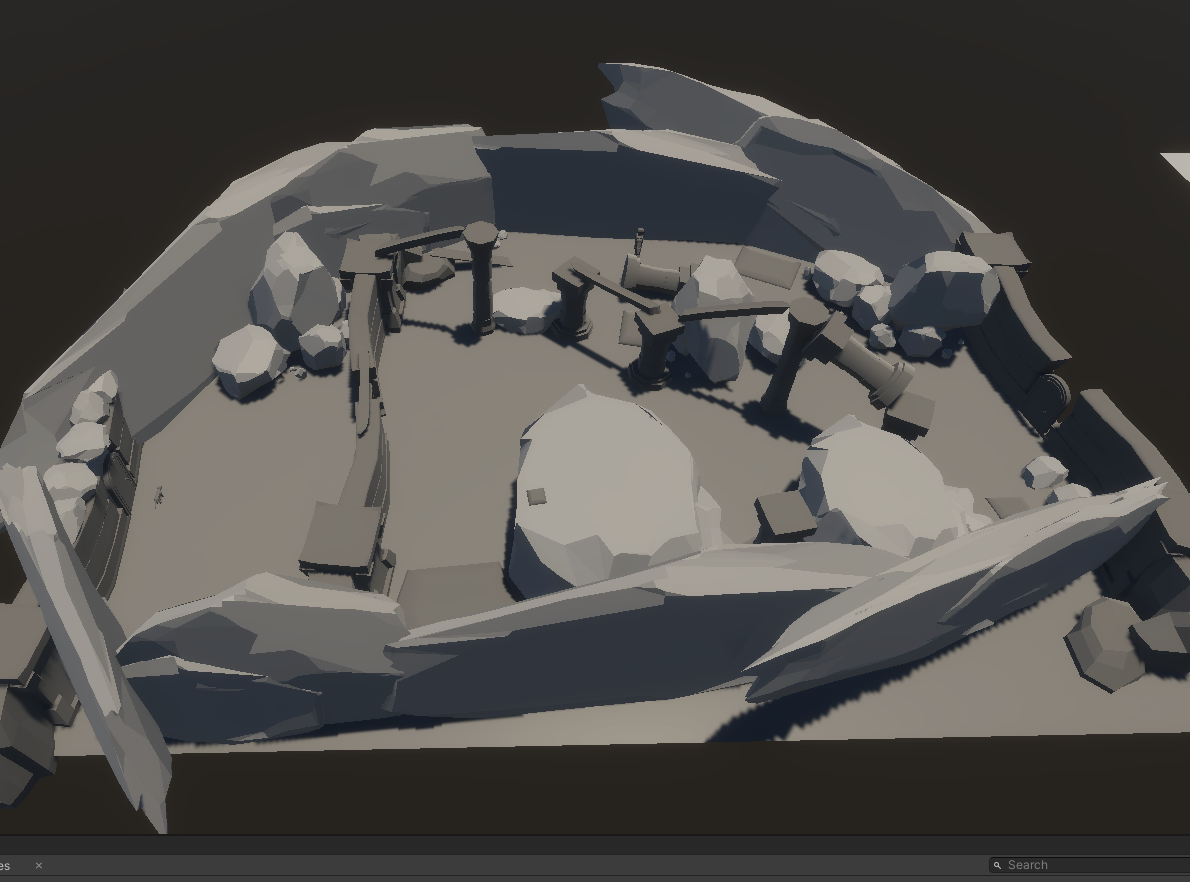Select the partially visible tab ending in 'es'
Image resolution: width=1190 pixels, height=882 pixels.
click(5, 865)
